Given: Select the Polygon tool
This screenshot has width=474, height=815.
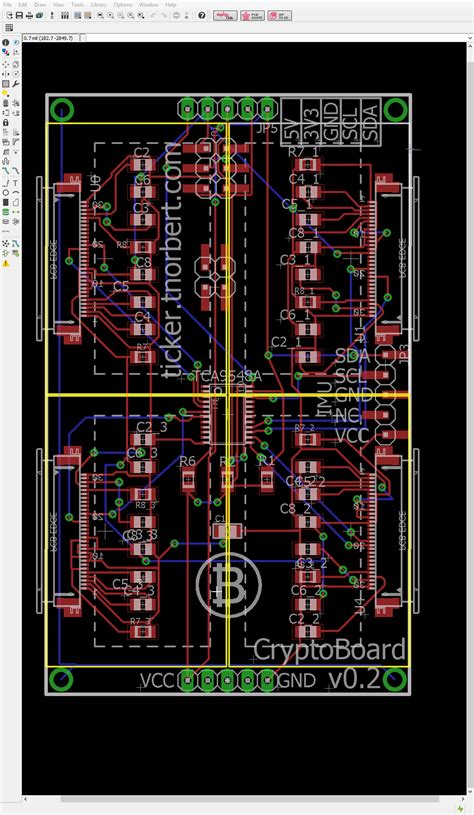Looking at the screenshot, I should click(x=16, y=202).
